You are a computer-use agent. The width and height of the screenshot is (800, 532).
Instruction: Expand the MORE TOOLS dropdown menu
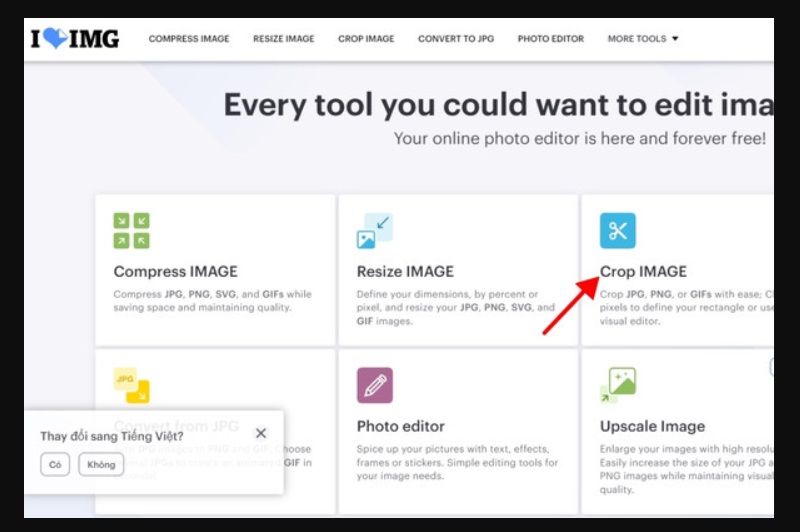(643, 39)
